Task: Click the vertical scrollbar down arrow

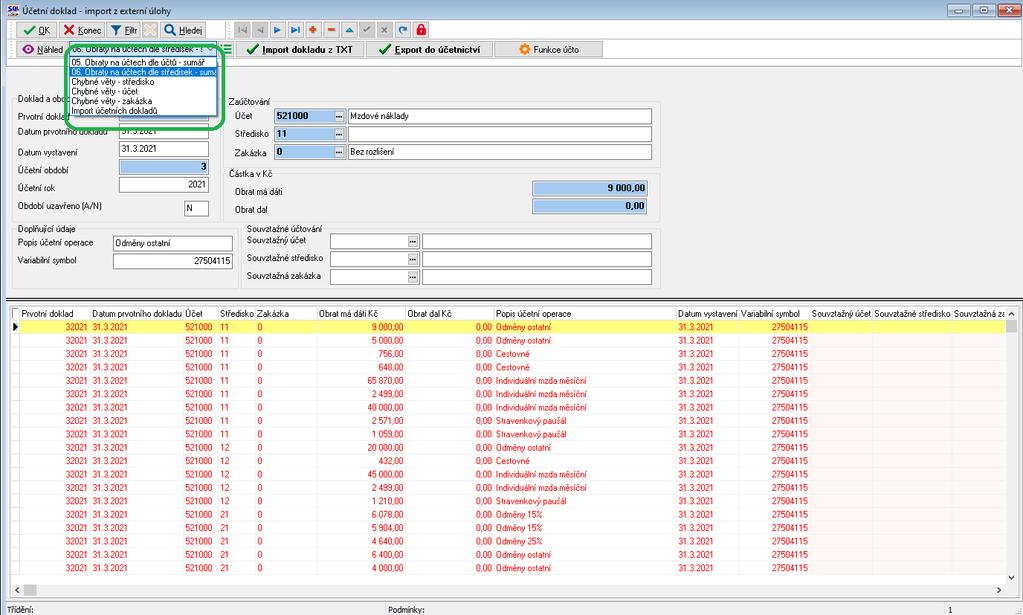Action: click(x=1011, y=577)
